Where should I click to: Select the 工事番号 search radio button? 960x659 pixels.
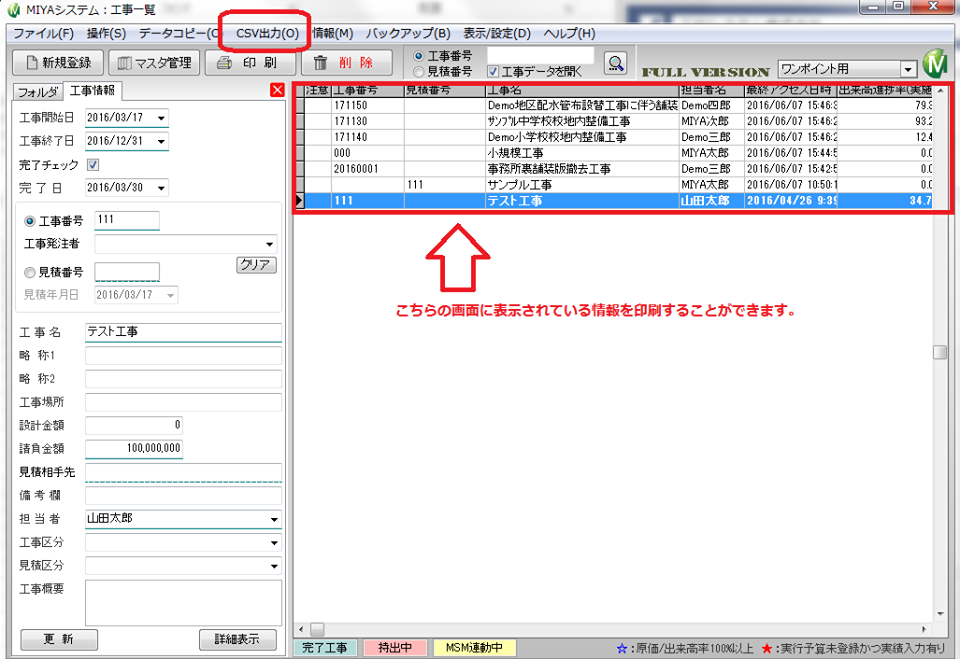(x=419, y=56)
